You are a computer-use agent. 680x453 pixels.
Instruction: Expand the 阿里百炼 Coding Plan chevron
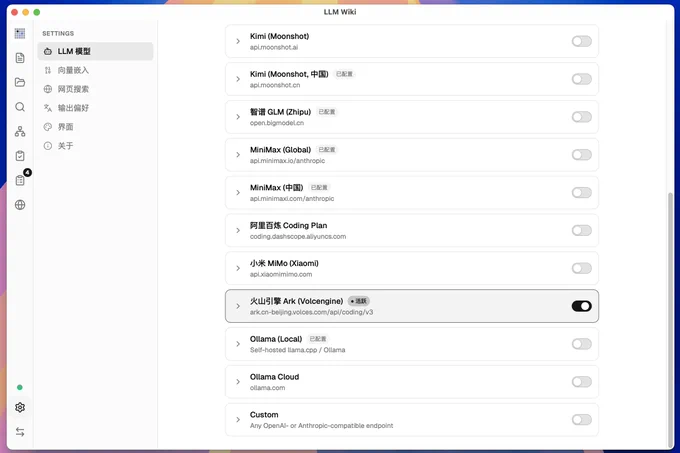(x=238, y=230)
